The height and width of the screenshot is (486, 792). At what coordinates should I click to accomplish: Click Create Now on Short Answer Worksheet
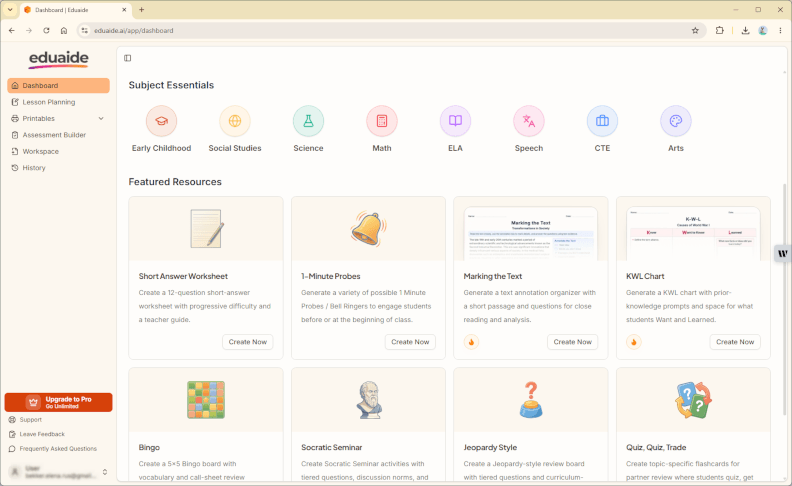coord(248,342)
